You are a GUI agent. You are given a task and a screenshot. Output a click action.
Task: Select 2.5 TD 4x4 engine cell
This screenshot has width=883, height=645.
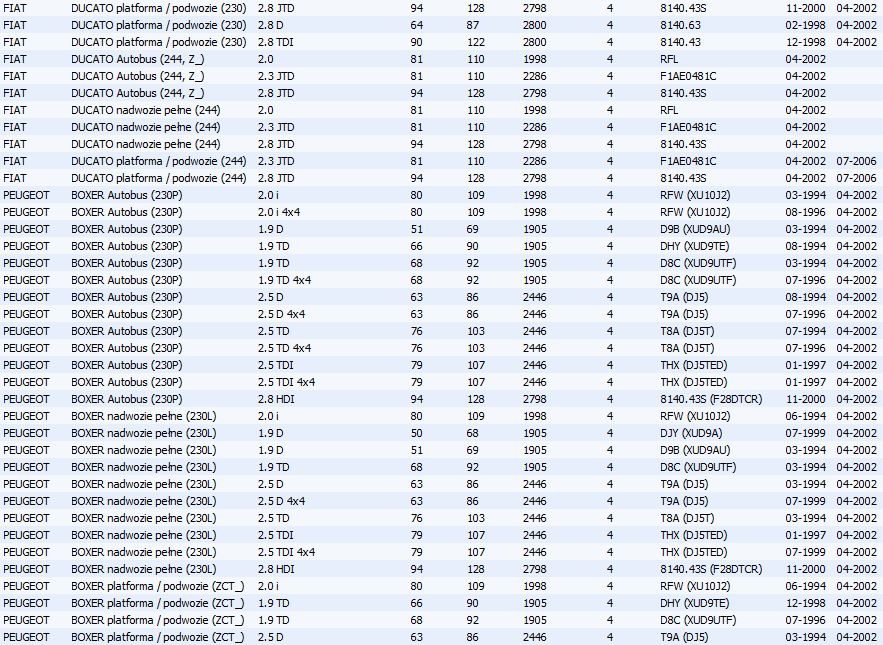pos(284,348)
